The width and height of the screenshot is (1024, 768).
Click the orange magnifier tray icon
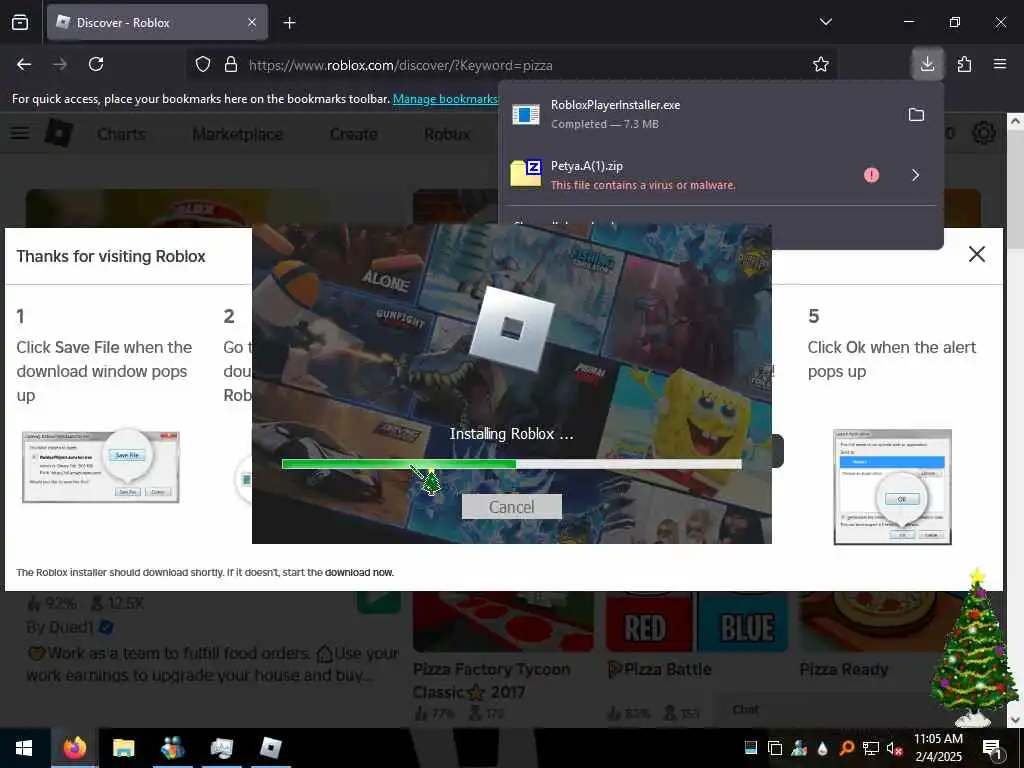846,748
